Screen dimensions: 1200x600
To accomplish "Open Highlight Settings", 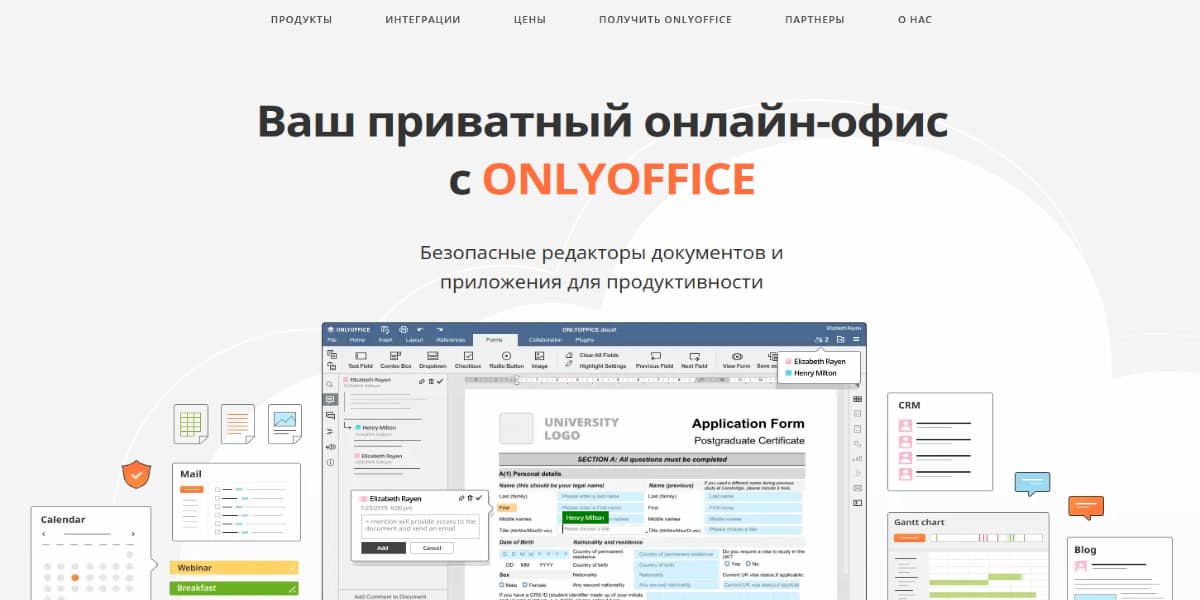I will [x=603, y=364].
